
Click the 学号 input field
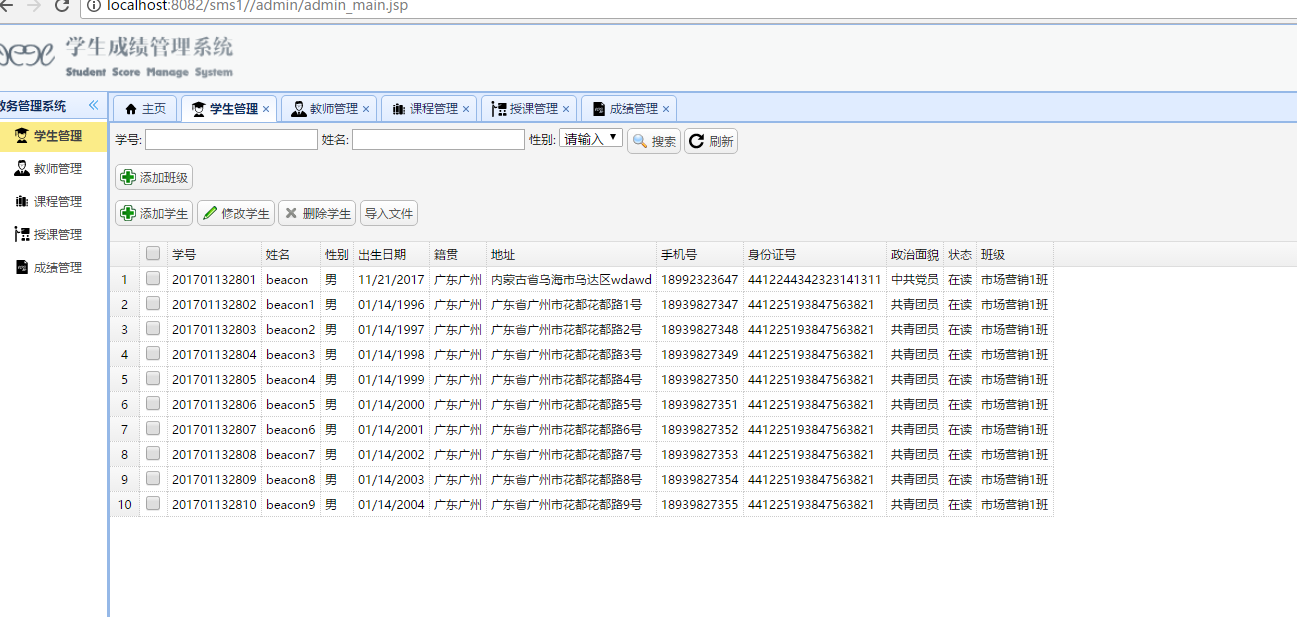231,140
